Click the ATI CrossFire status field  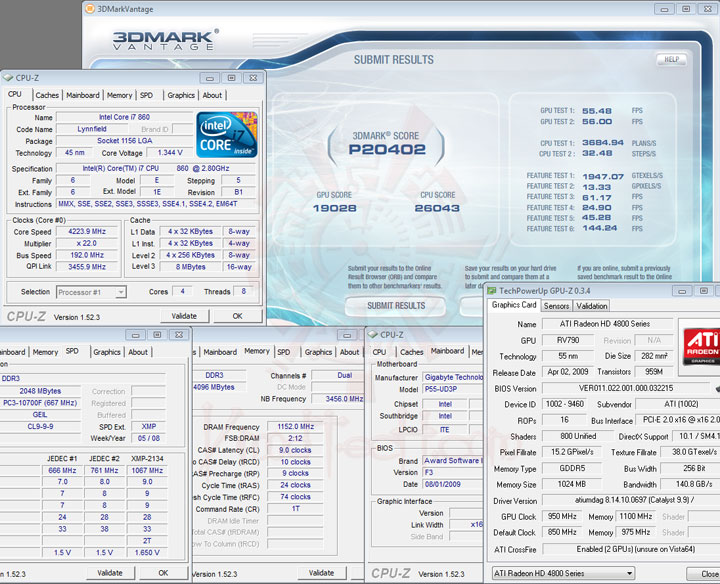(x=631, y=549)
